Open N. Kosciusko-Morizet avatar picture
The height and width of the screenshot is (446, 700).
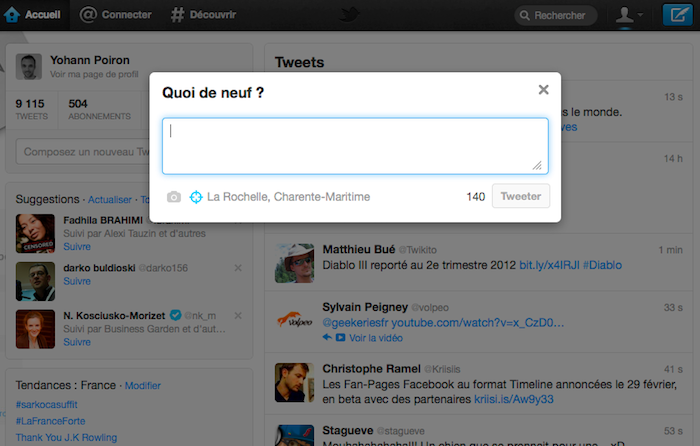point(35,329)
